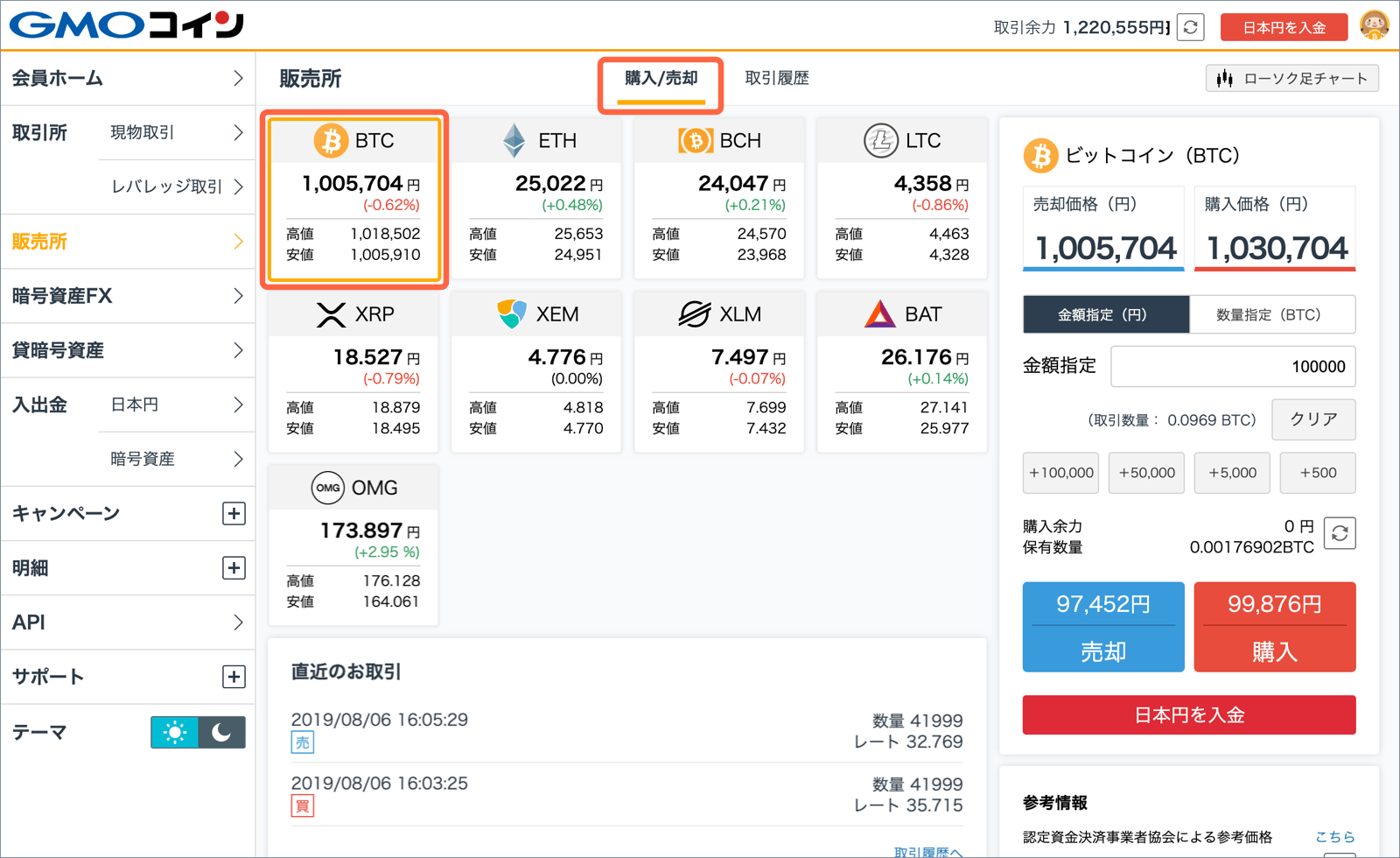Screen dimensions: 1400x858
Task: Click red 購入 buy button
Action: click(x=1275, y=627)
